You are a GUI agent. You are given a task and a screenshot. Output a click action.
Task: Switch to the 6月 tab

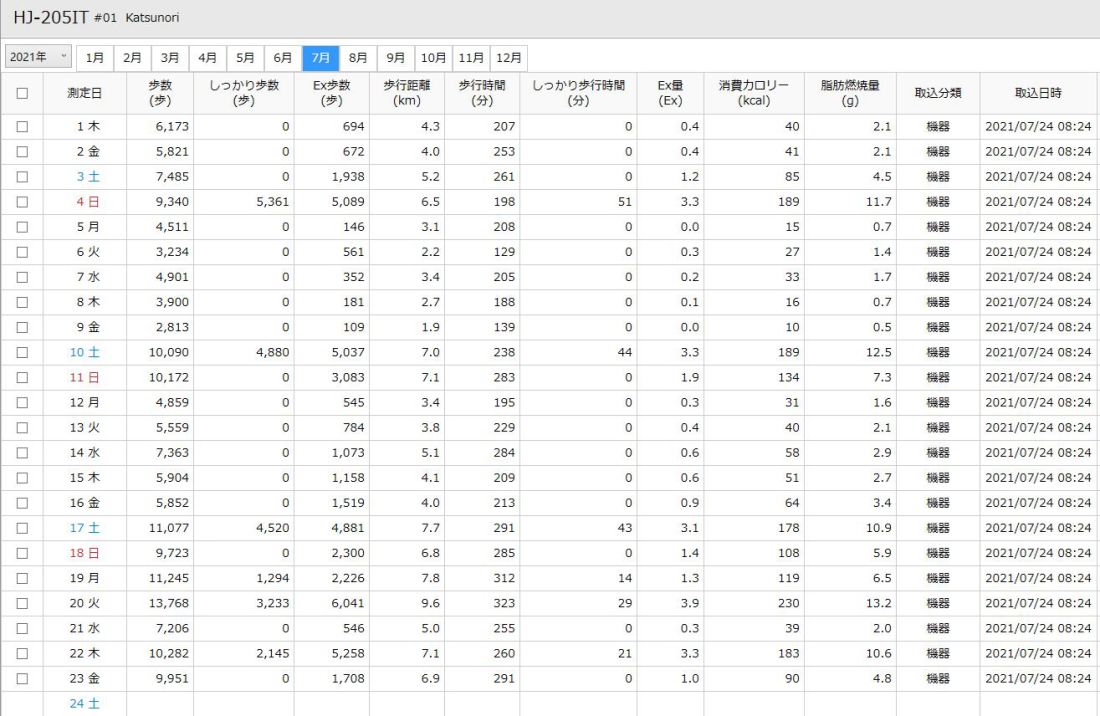click(x=283, y=58)
